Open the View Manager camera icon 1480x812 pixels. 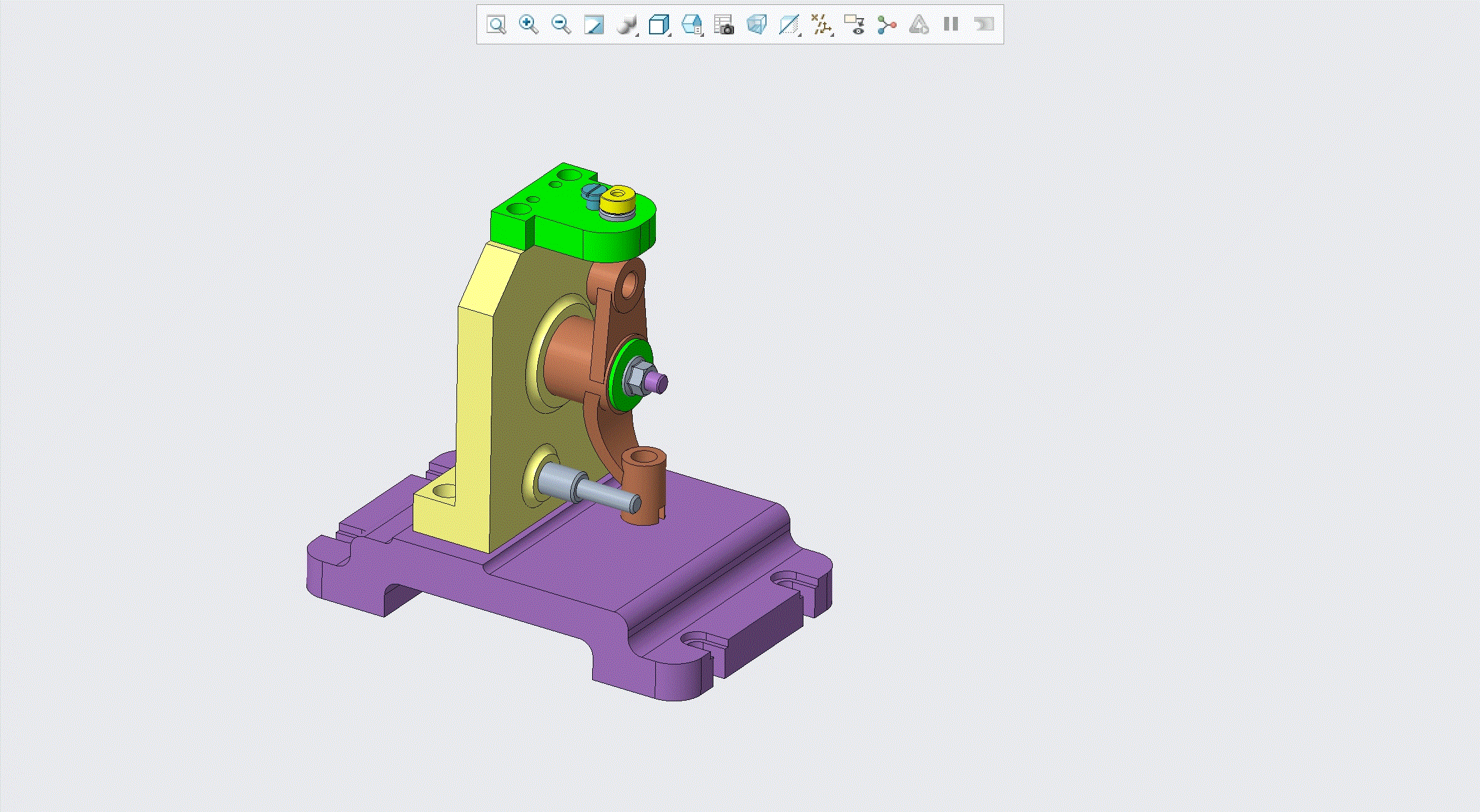[723, 25]
